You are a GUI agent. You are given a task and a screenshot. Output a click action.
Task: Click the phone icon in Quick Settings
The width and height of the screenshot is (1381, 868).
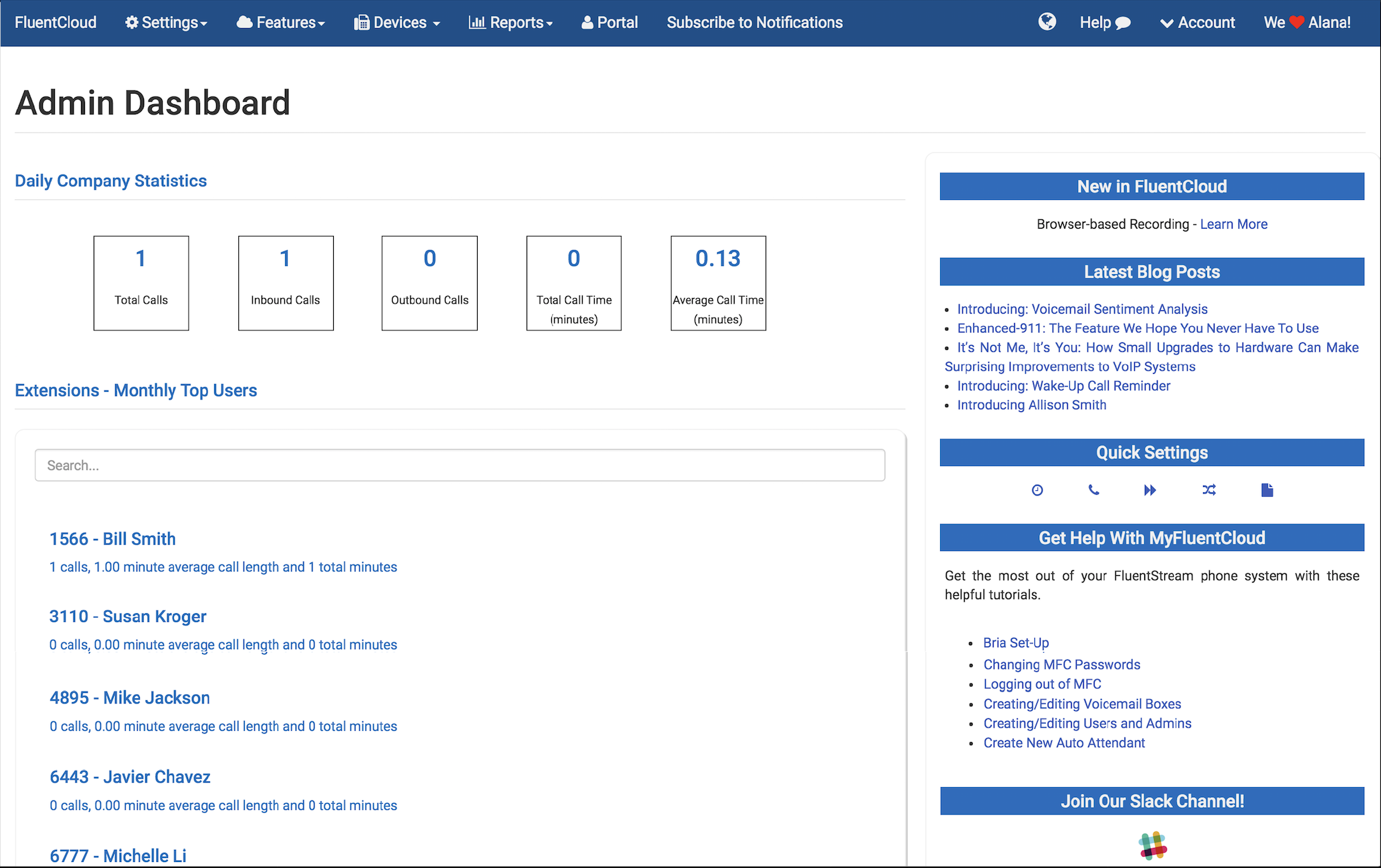1093,490
